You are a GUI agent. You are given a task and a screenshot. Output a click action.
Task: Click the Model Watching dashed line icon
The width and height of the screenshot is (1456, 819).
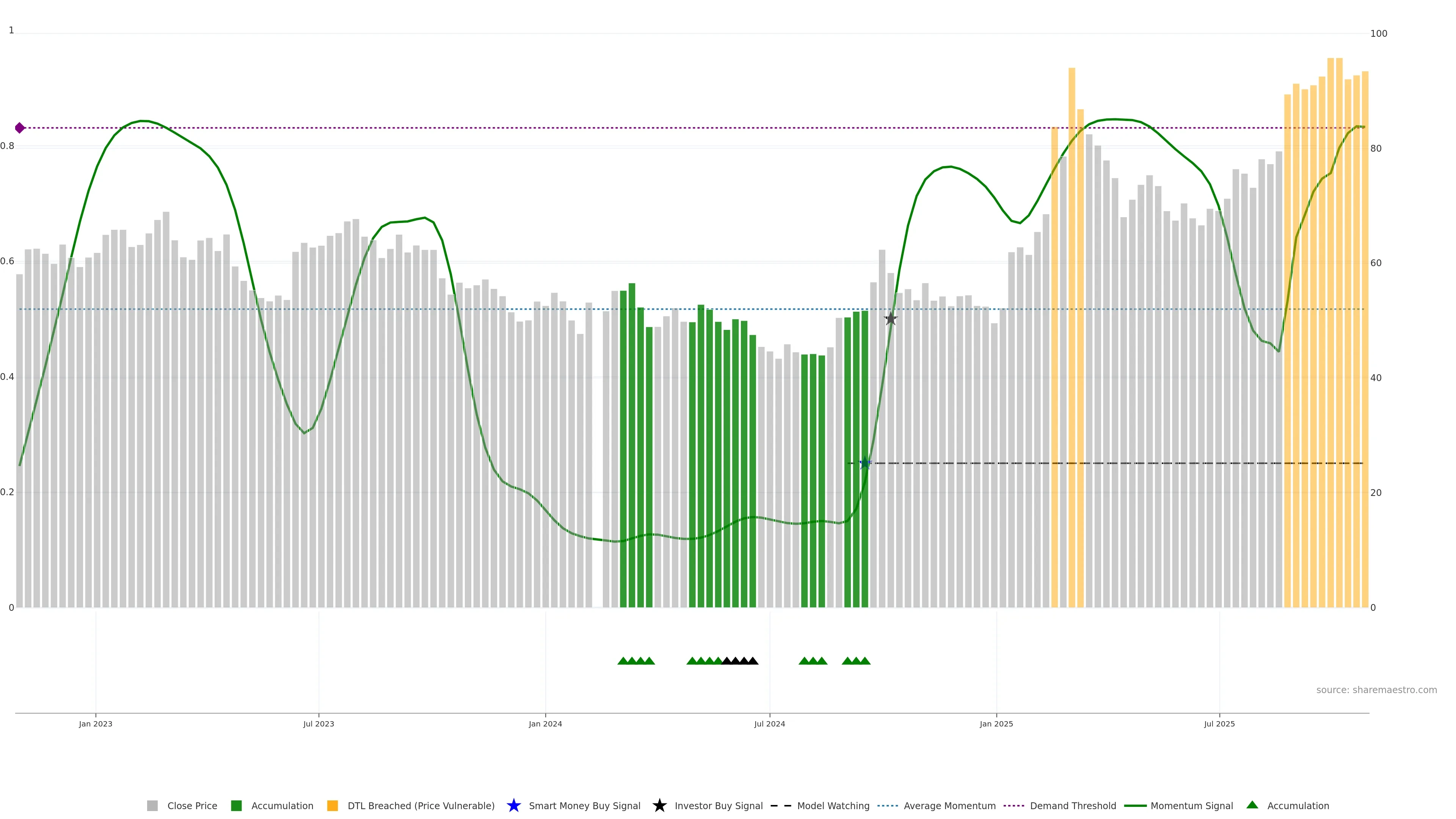781,805
